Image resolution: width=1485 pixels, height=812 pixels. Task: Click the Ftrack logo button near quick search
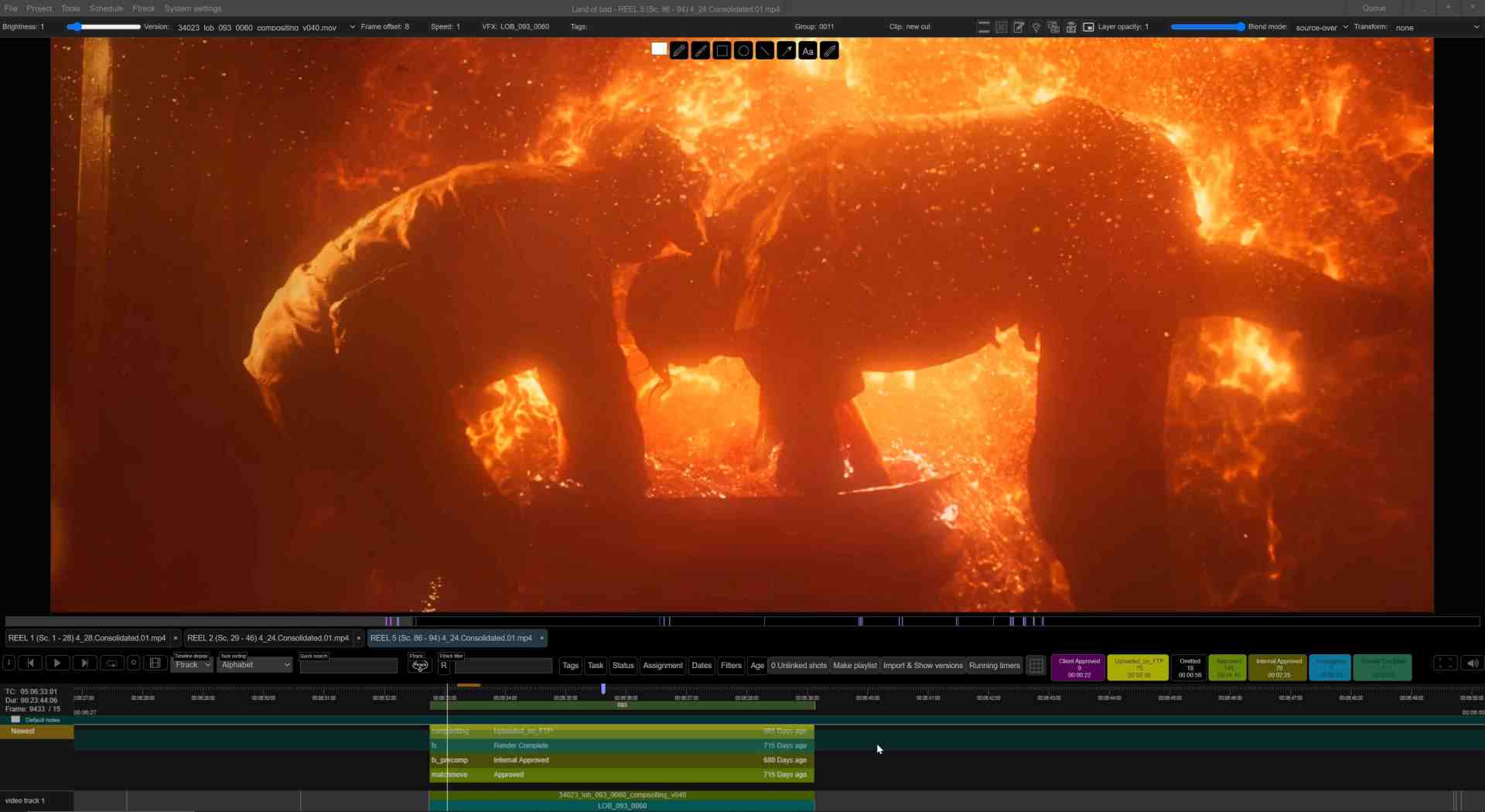420,665
